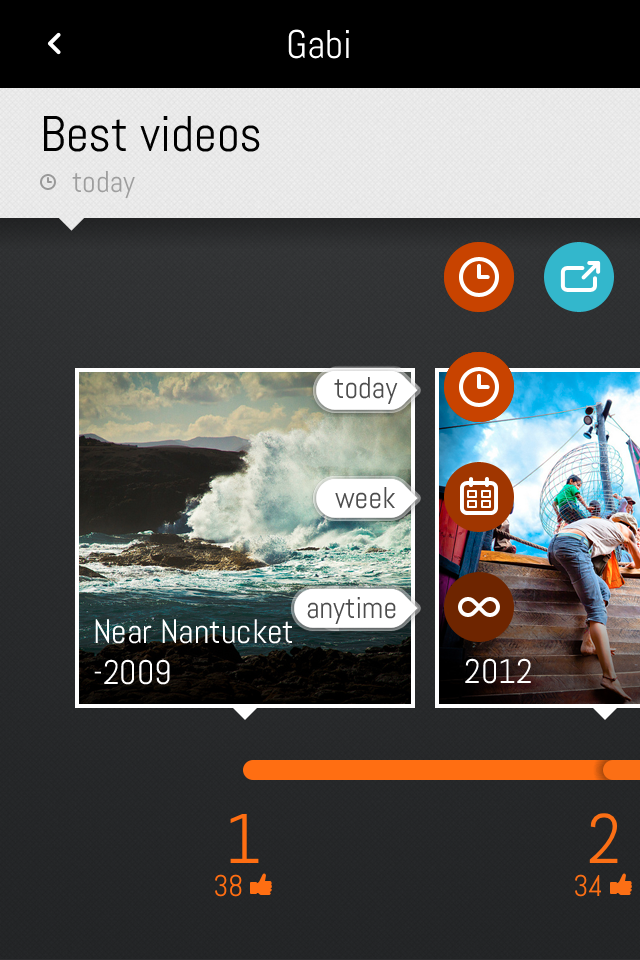This screenshot has height=960, width=640.
Task: Open the 2012 video thumbnail
Action: click(538, 538)
